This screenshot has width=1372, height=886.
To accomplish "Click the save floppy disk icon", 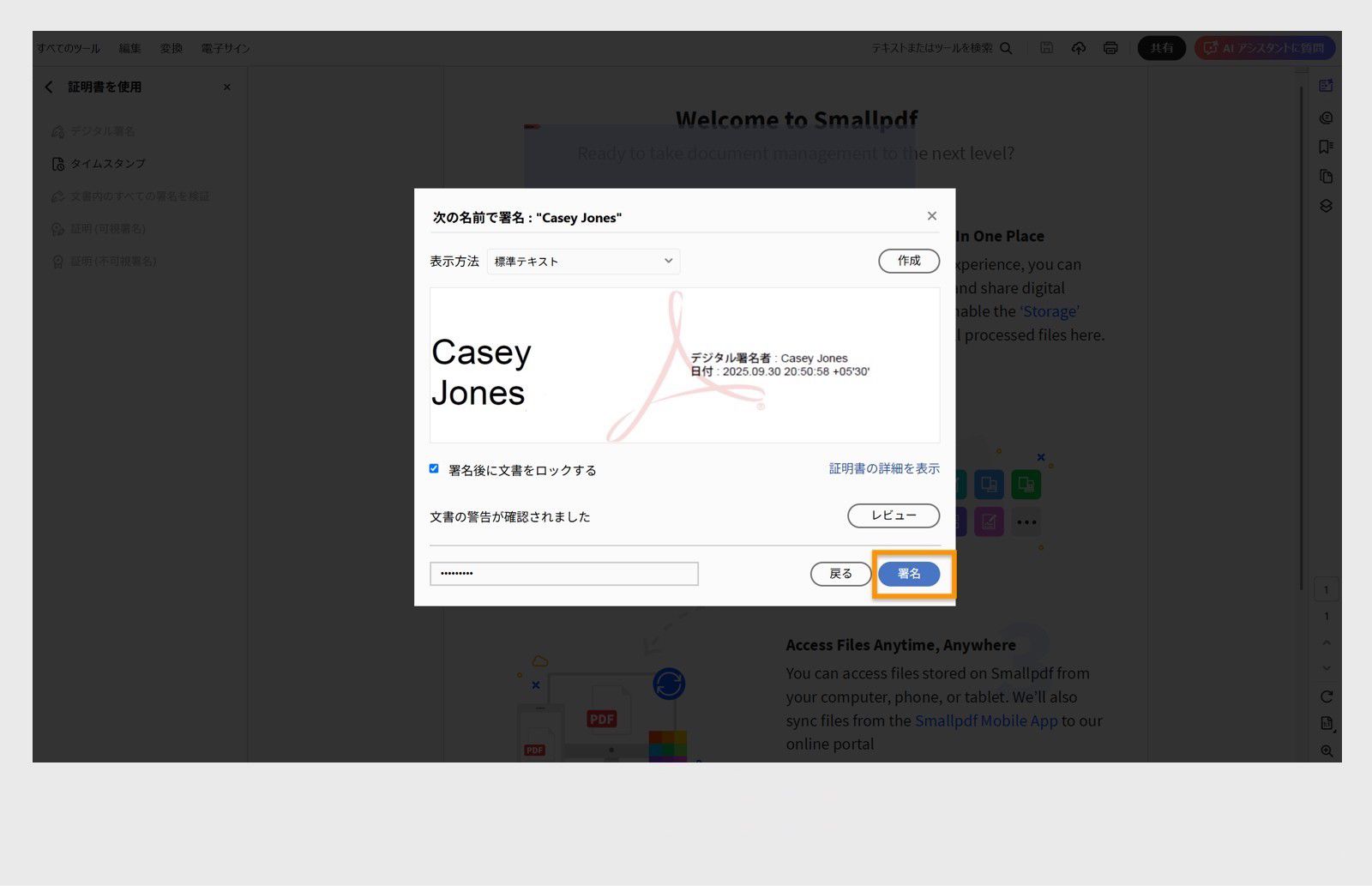I will (1047, 48).
